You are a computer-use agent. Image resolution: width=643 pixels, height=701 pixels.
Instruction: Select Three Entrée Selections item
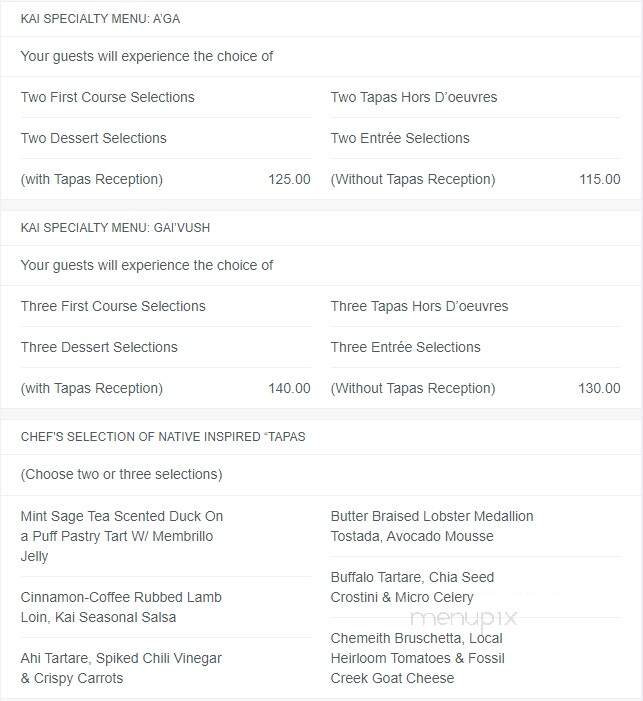405,347
